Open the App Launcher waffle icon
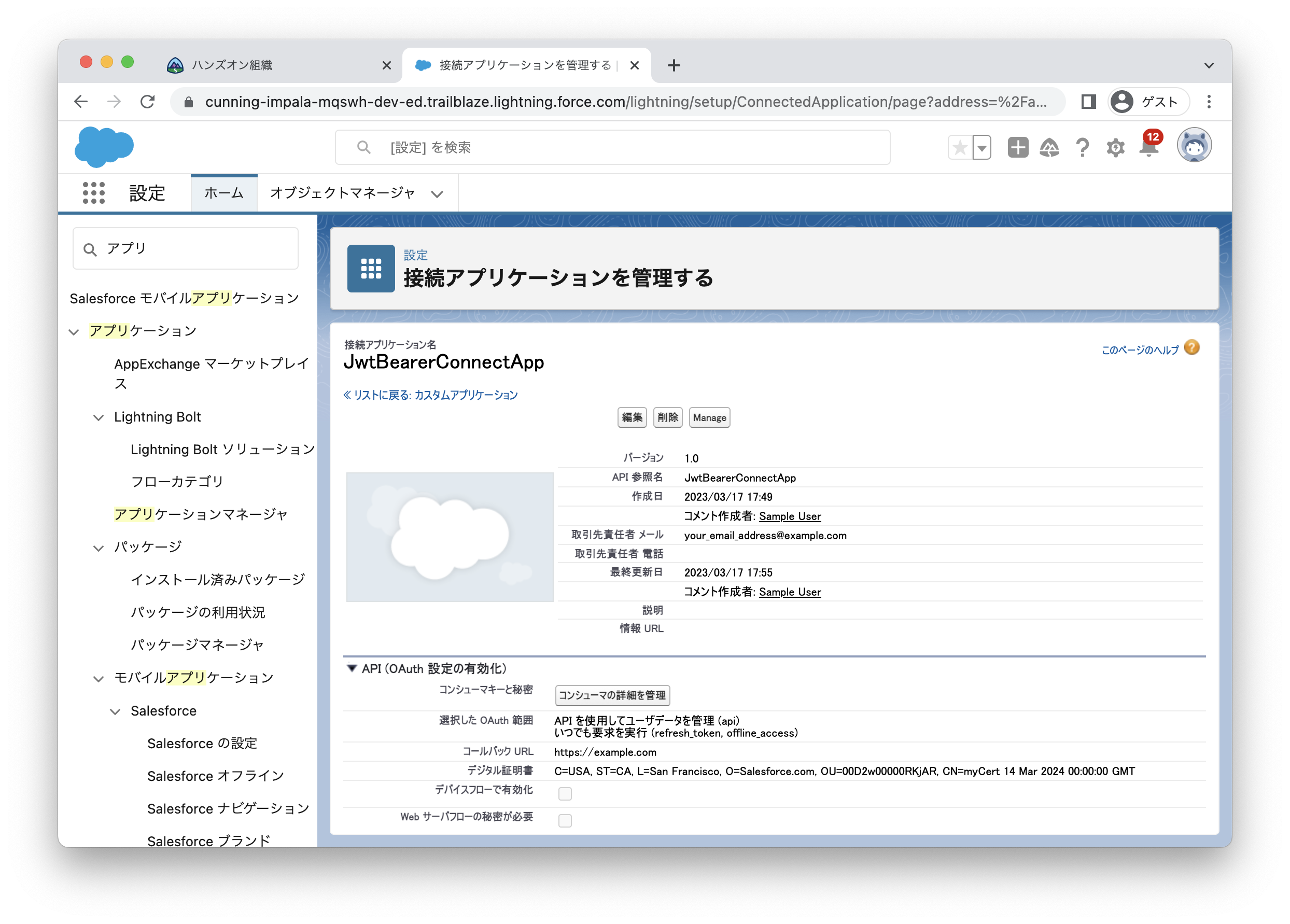Viewport: 1290px width, 924px height. click(93, 193)
